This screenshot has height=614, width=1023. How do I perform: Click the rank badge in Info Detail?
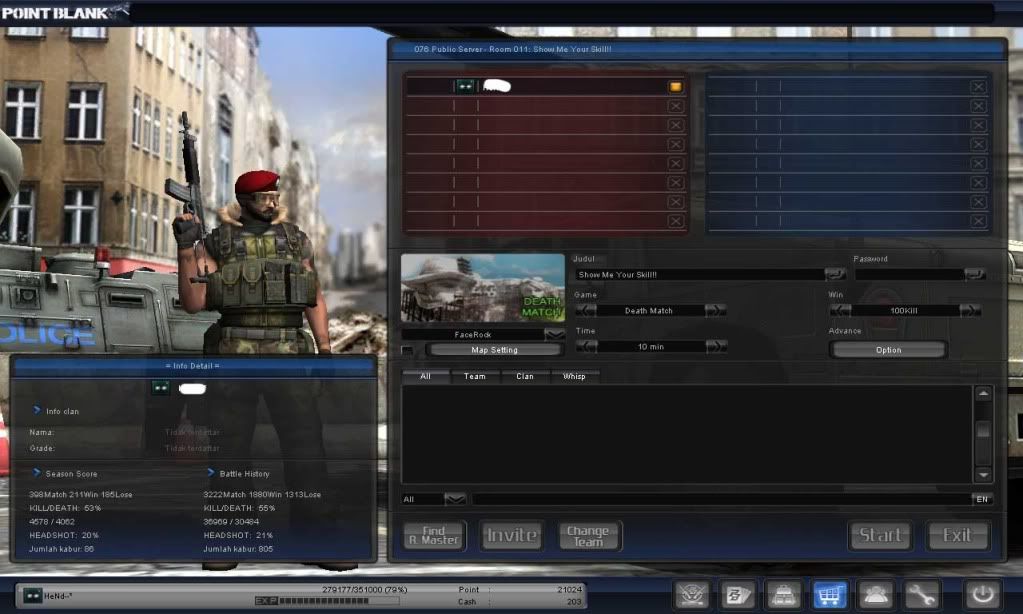pos(160,388)
